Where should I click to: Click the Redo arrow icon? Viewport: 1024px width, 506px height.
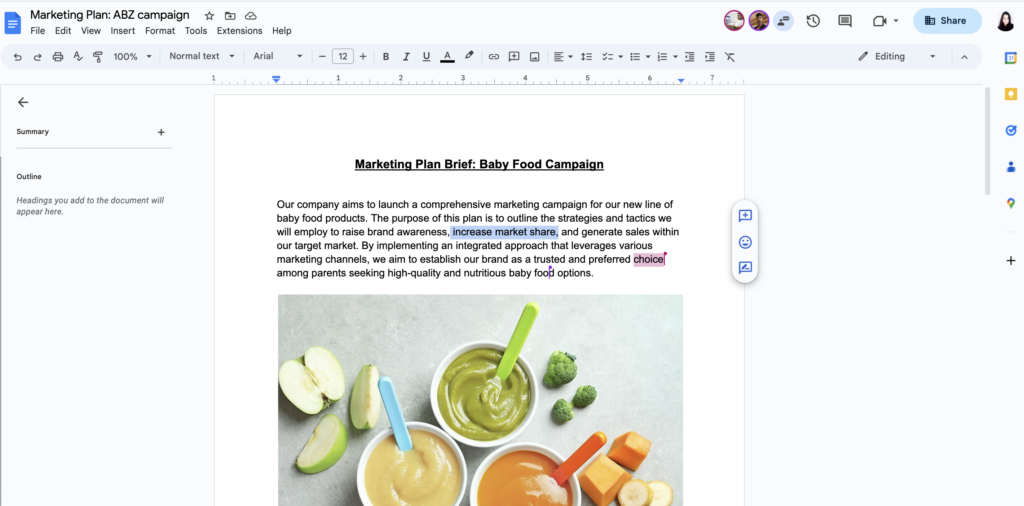tap(37, 57)
